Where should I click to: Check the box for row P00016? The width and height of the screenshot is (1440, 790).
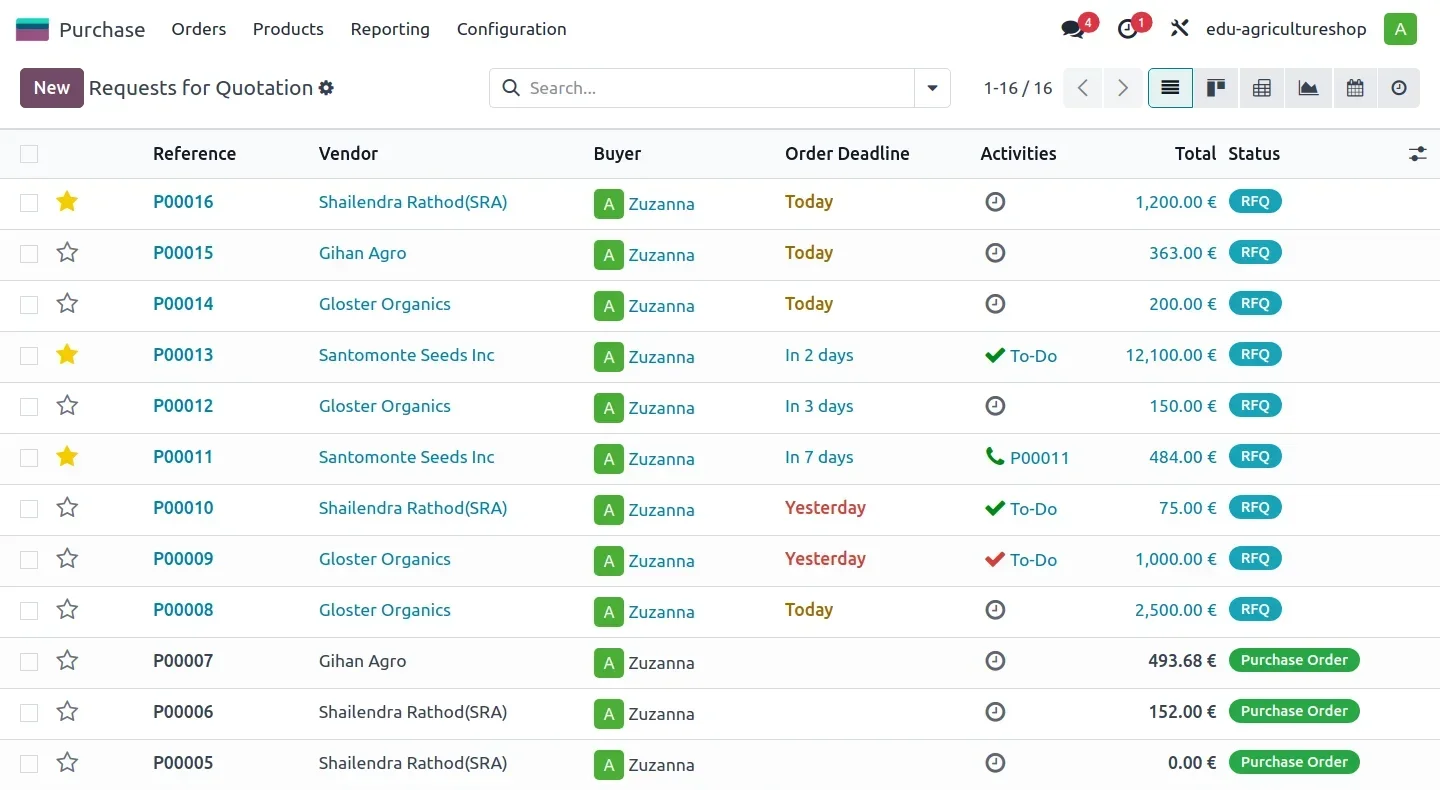[29, 202]
